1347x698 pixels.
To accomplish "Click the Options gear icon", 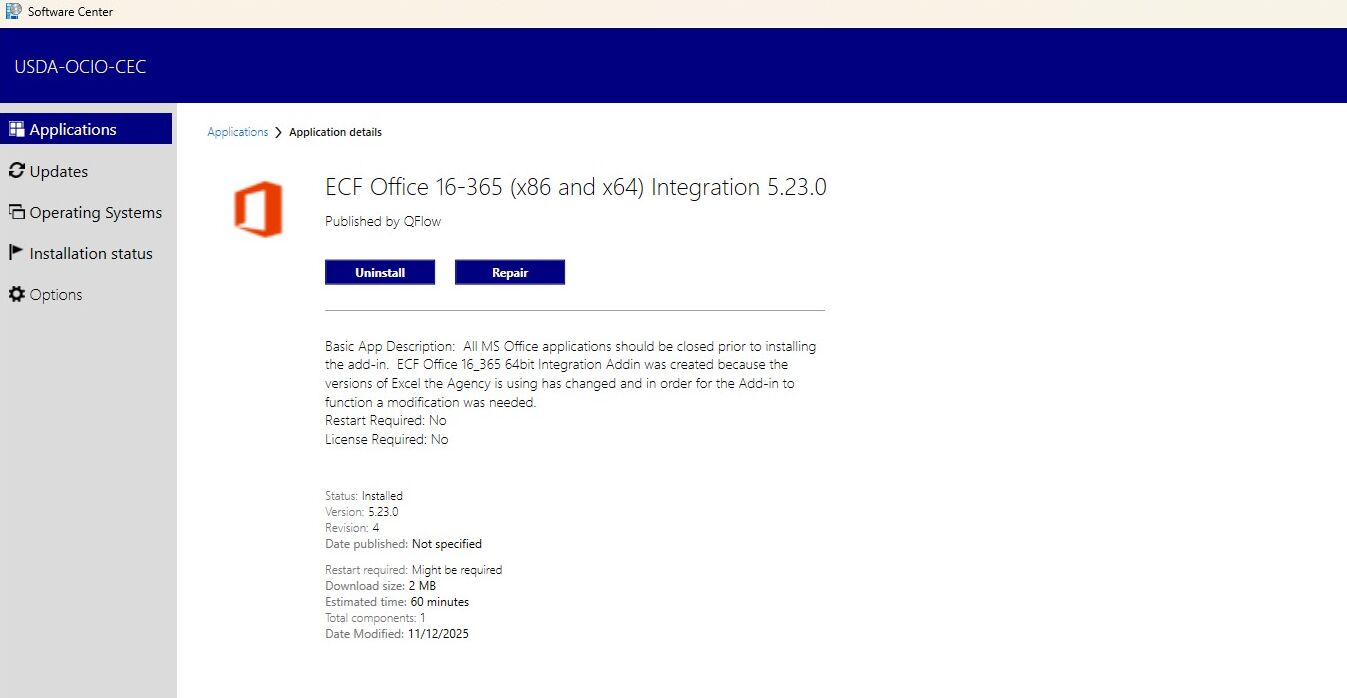I will pos(16,294).
